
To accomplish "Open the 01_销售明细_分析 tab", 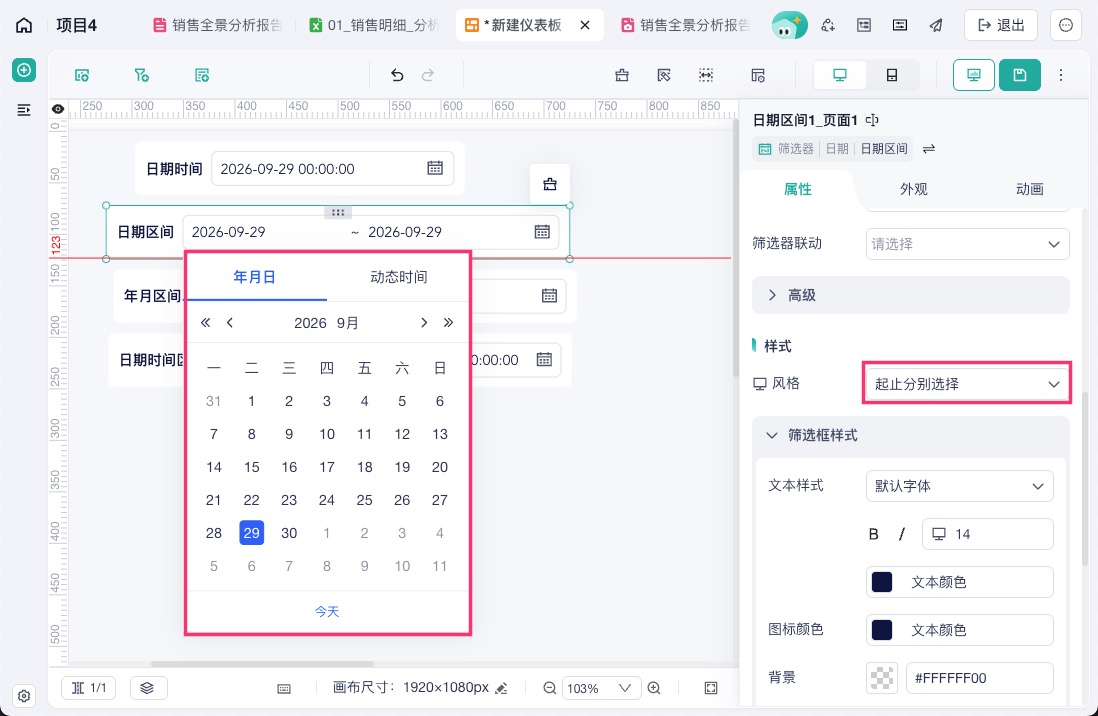I will [376, 25].
